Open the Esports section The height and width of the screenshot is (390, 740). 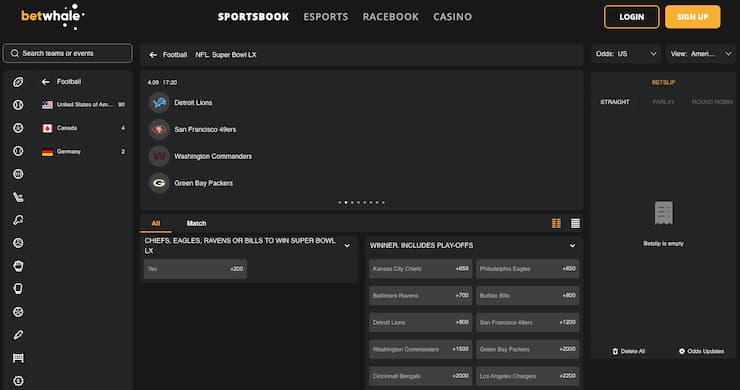(x=326, y=17)
